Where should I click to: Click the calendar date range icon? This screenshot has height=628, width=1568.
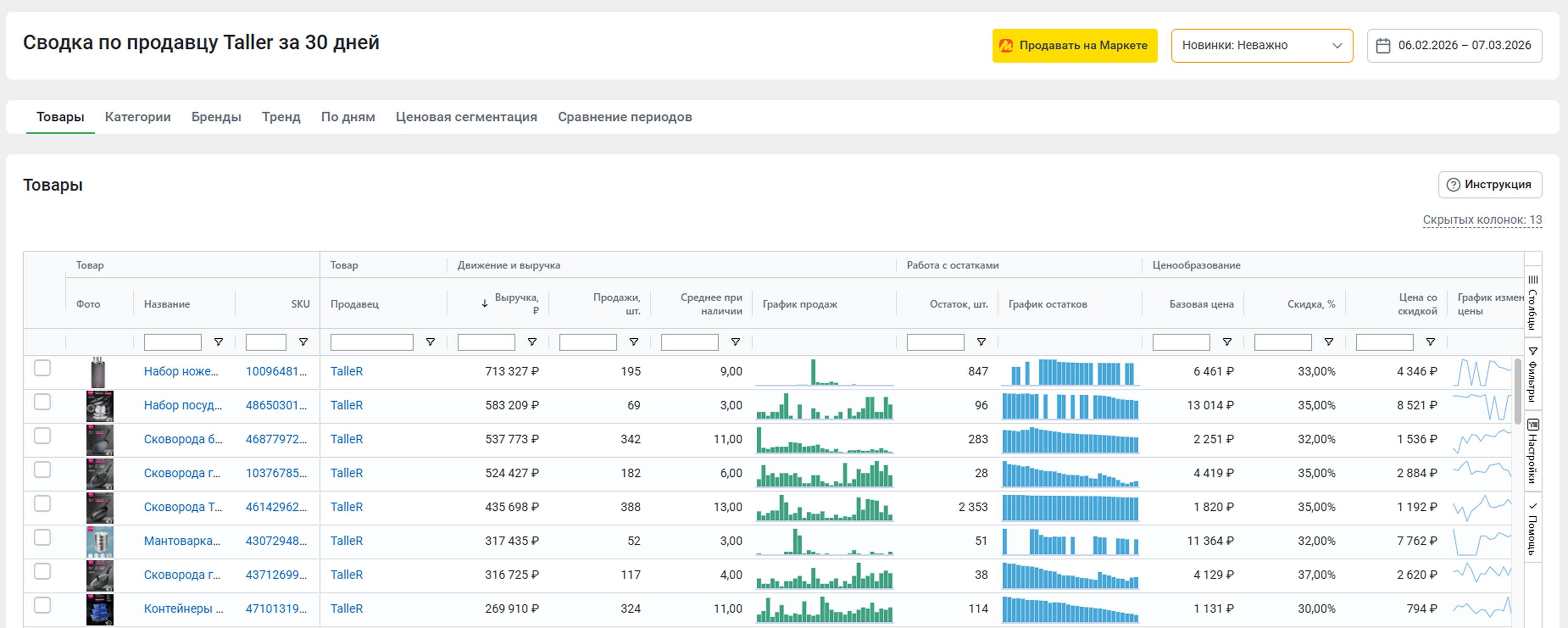(1382, 46)
